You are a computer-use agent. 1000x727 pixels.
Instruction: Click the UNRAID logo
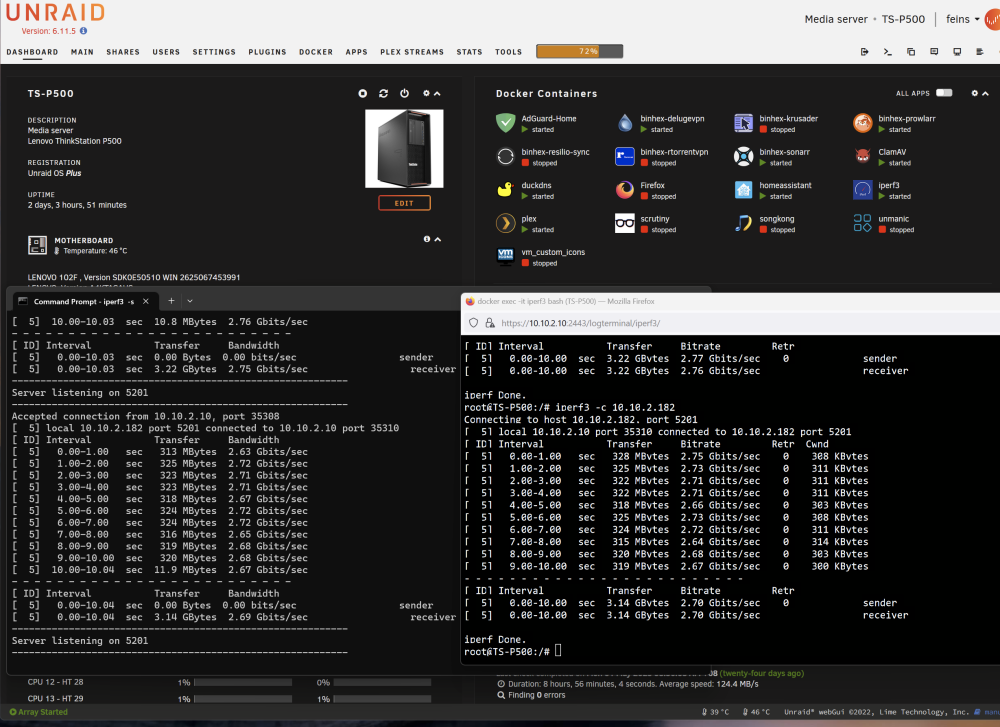[x=55, y=12]
